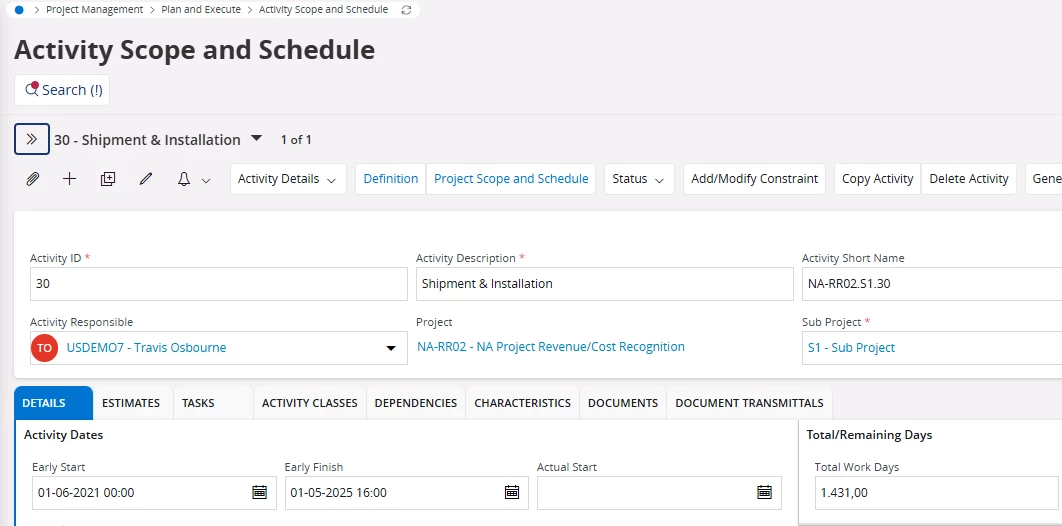Click the plus icon to add new record
The height and width of the screenshot is (526, 1062).
(x=69, y=179)
